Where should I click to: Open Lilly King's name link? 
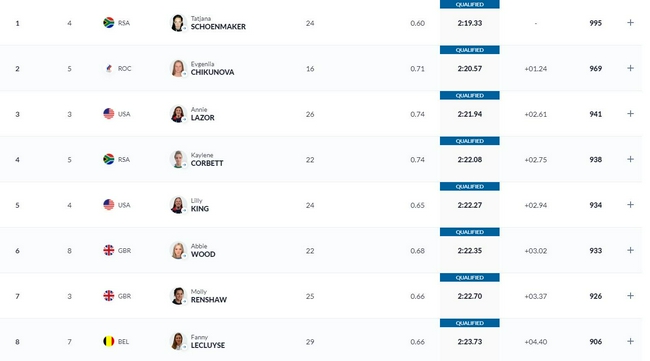coord(200,205)
